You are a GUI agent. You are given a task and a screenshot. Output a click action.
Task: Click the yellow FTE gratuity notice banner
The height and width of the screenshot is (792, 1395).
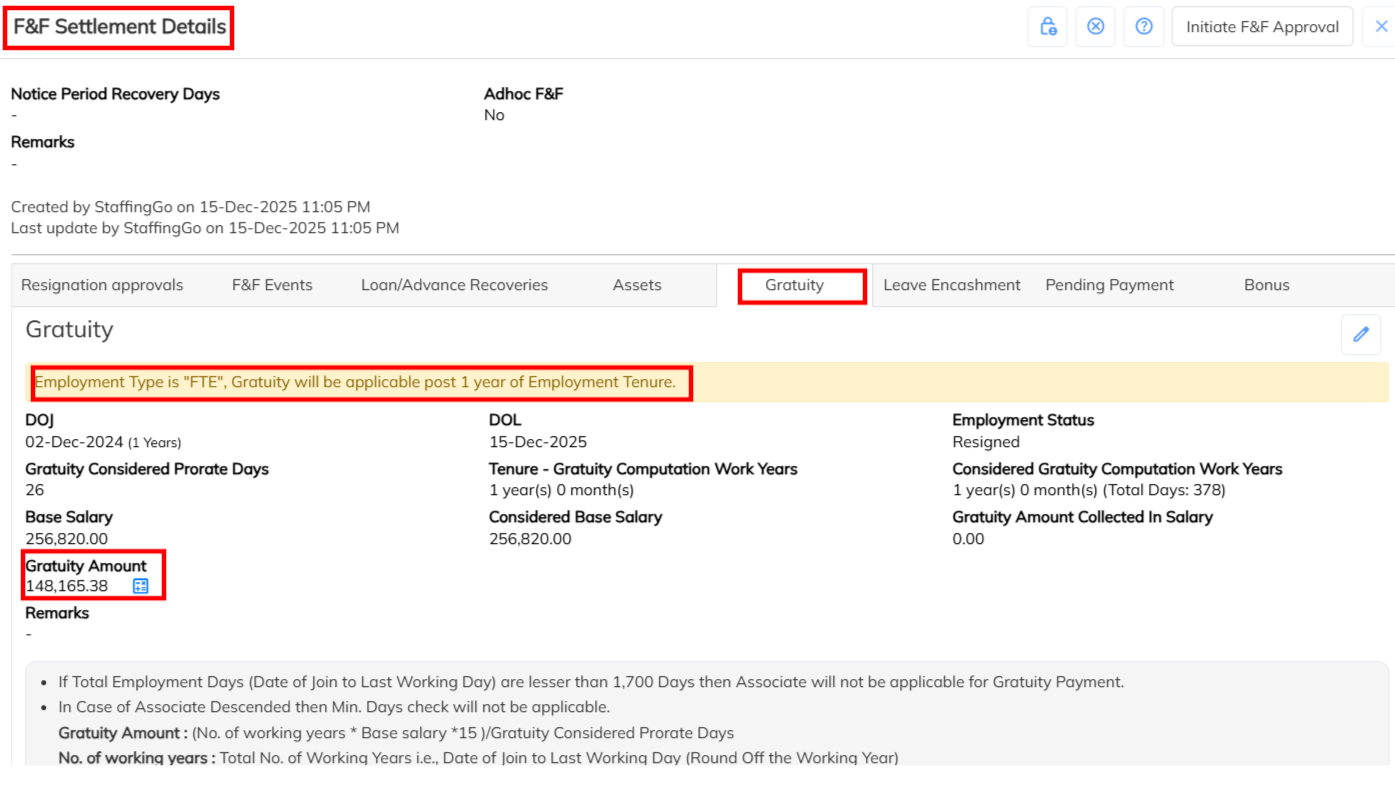pyautogui.click(x=355, y=382)
